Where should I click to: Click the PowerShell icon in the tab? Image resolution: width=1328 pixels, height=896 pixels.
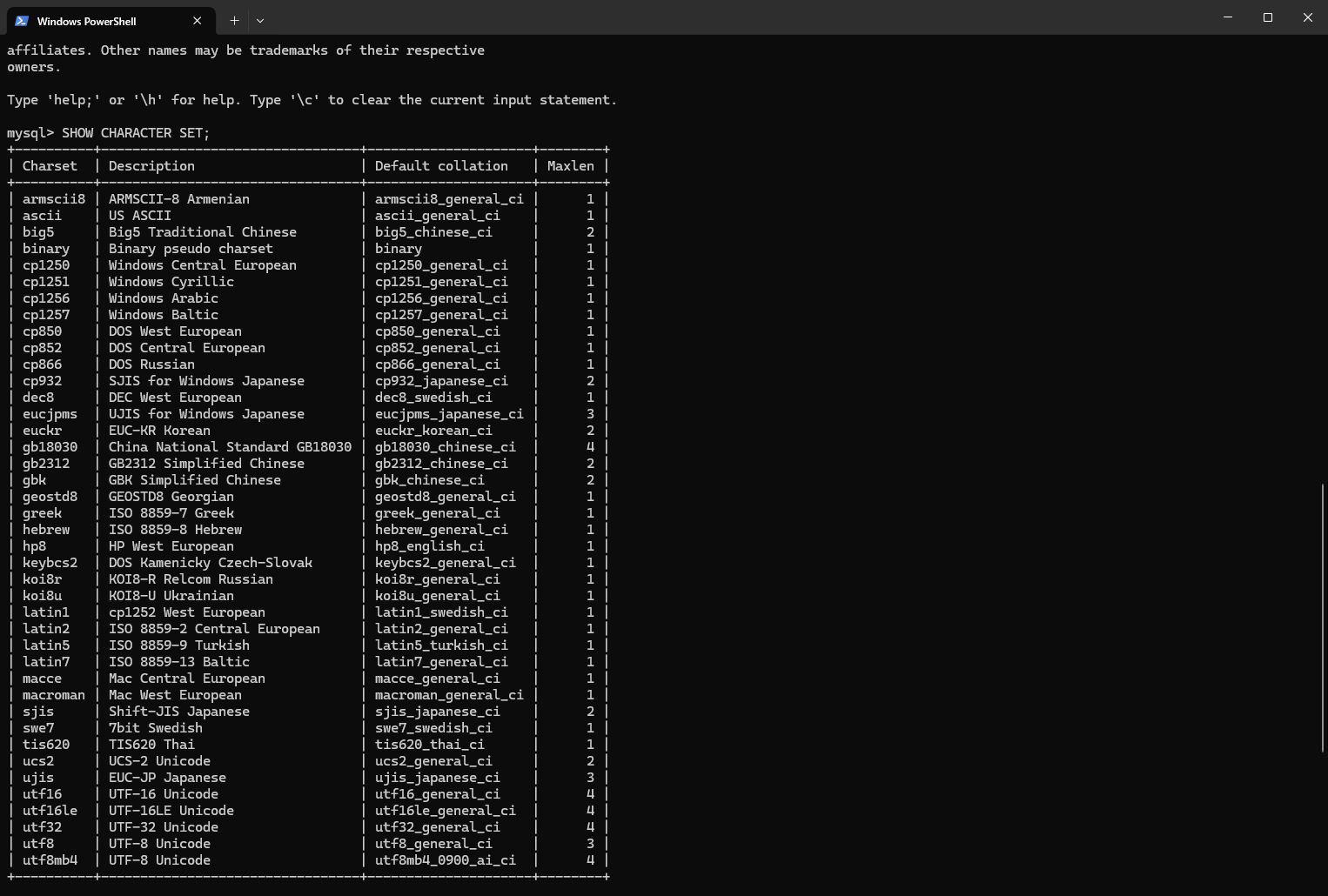(x=22, y=21)
